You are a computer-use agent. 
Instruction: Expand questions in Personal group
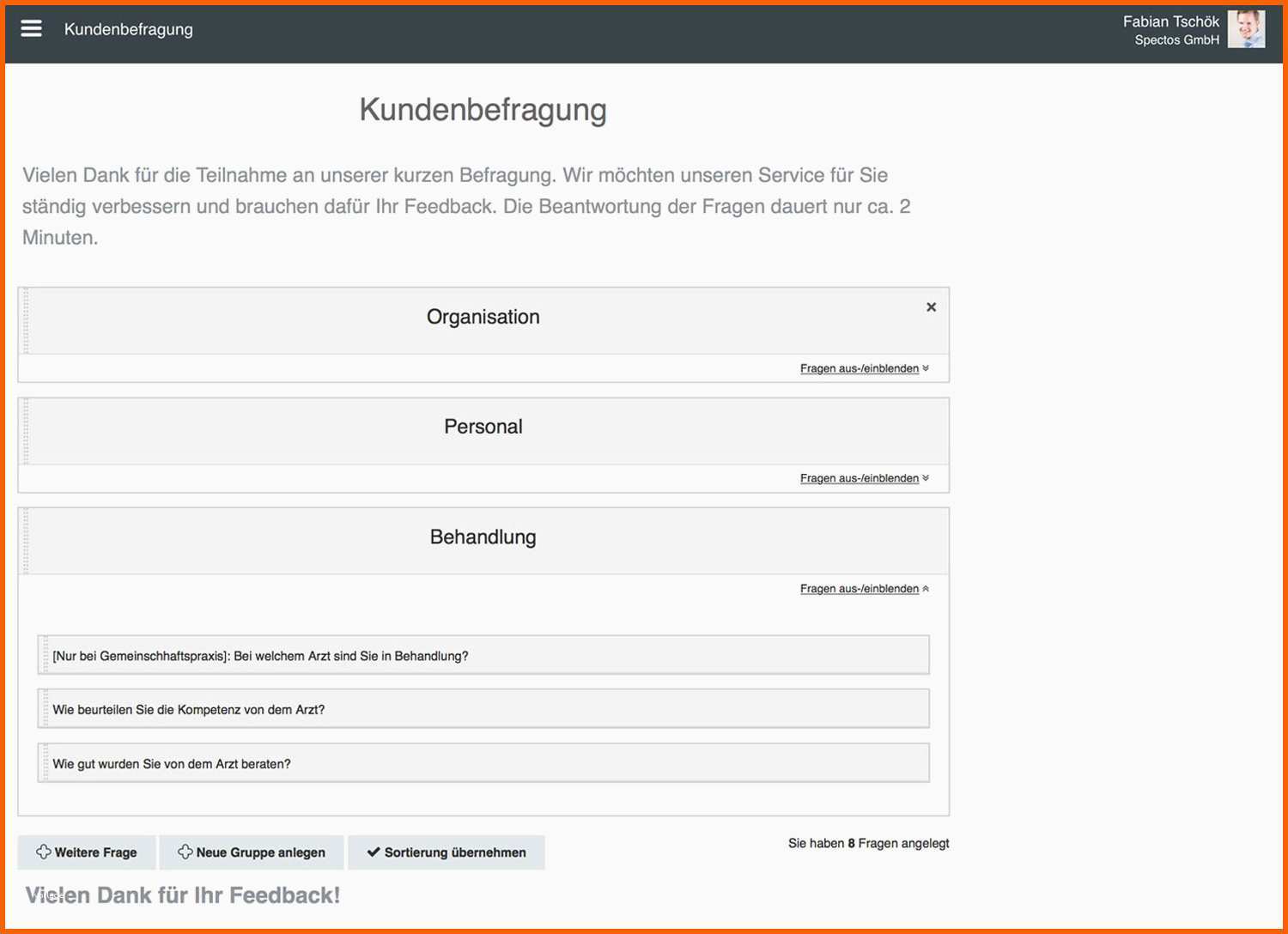click(865, 478)
